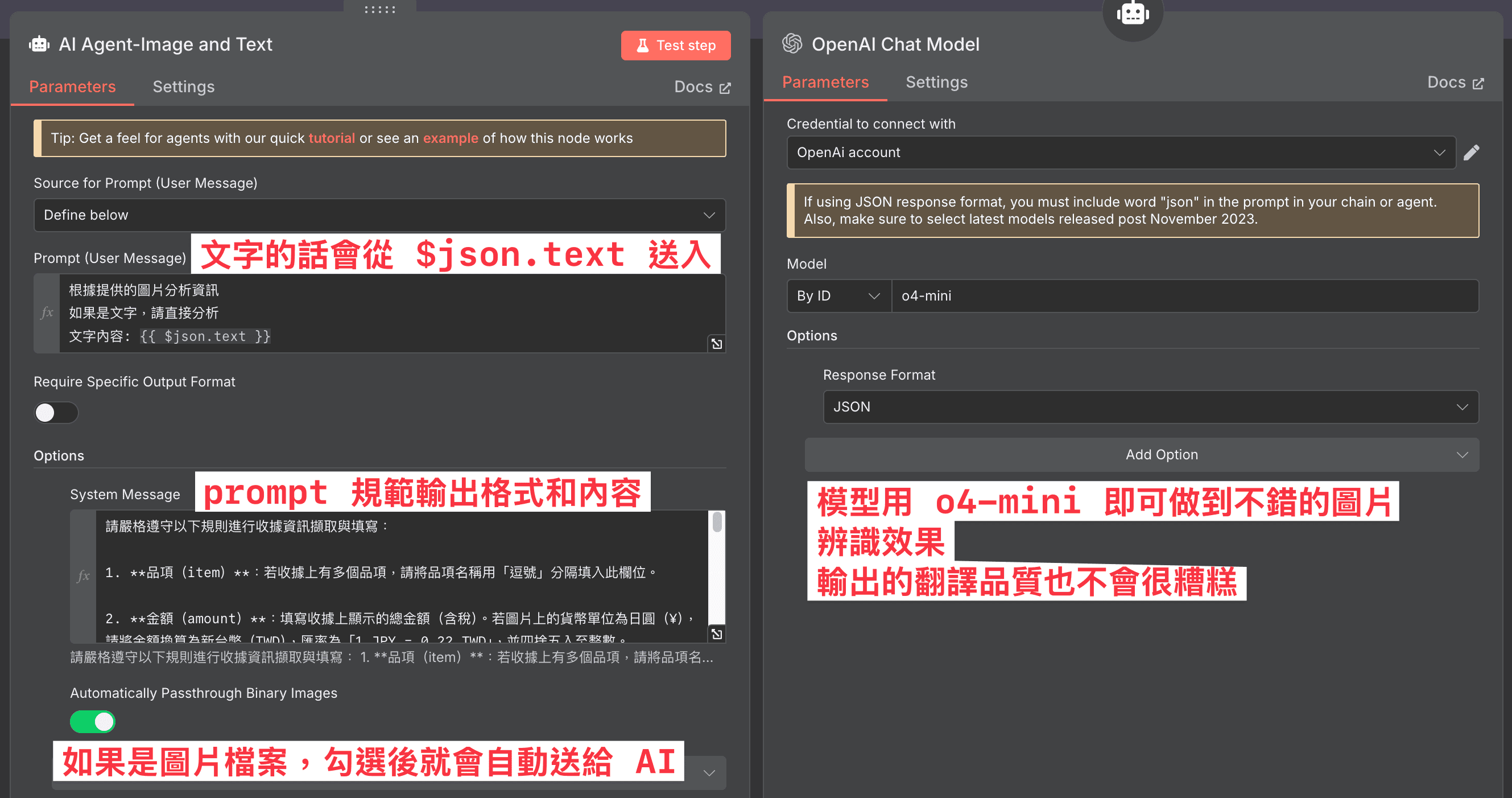The width and height of the screenshot is (1512, 798).
Task: Disable Automatically Passthrough Binary Images toggle
Action: 93,722
